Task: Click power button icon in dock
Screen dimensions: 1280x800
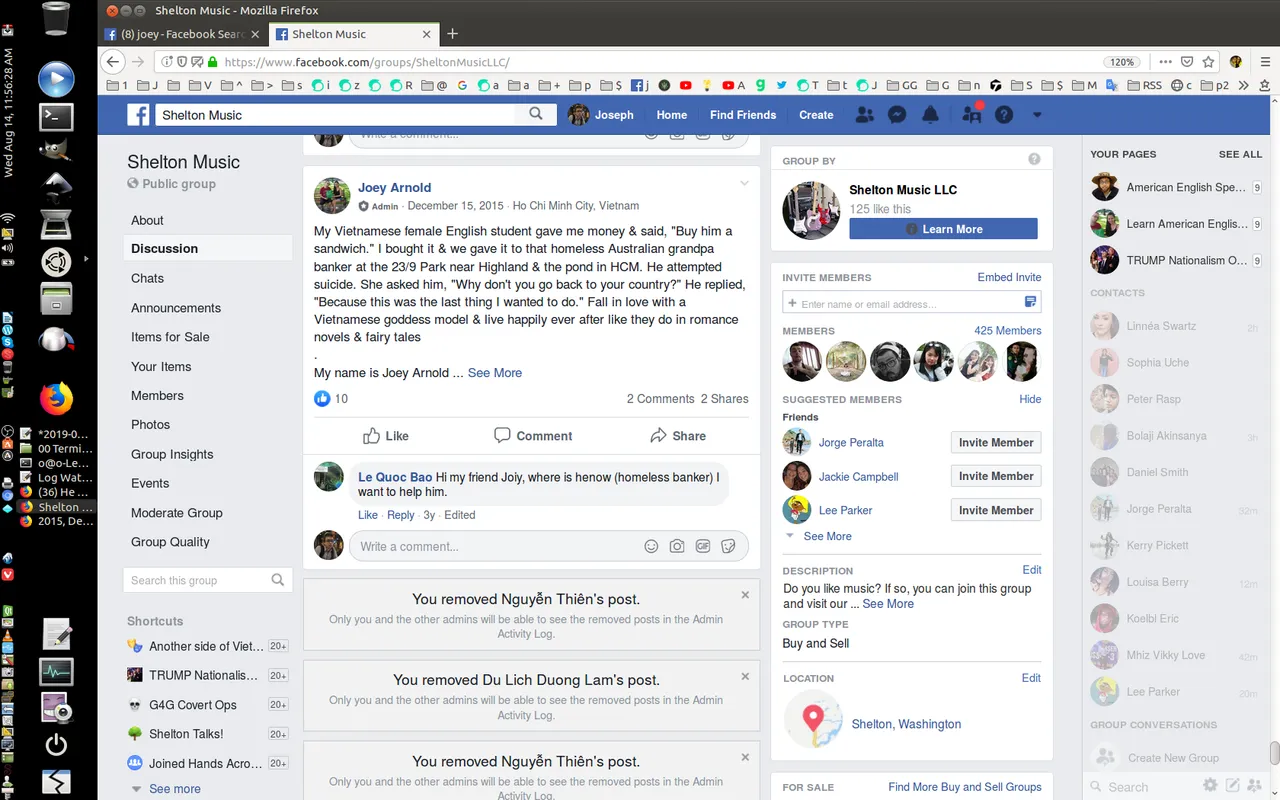Action: tap(56, 744)
